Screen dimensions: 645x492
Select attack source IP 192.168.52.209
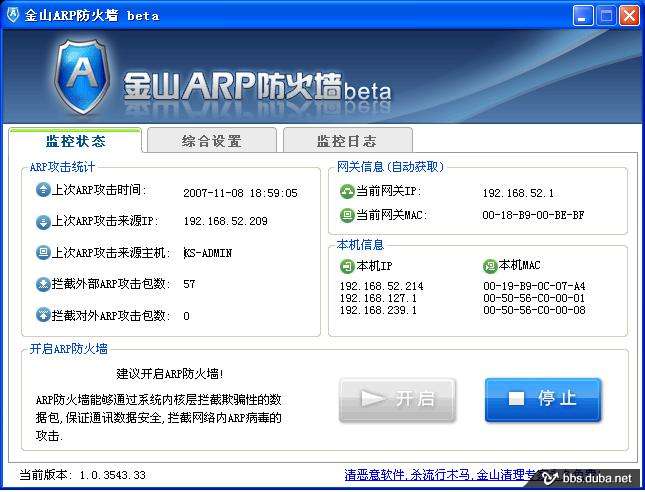(225, 221)
